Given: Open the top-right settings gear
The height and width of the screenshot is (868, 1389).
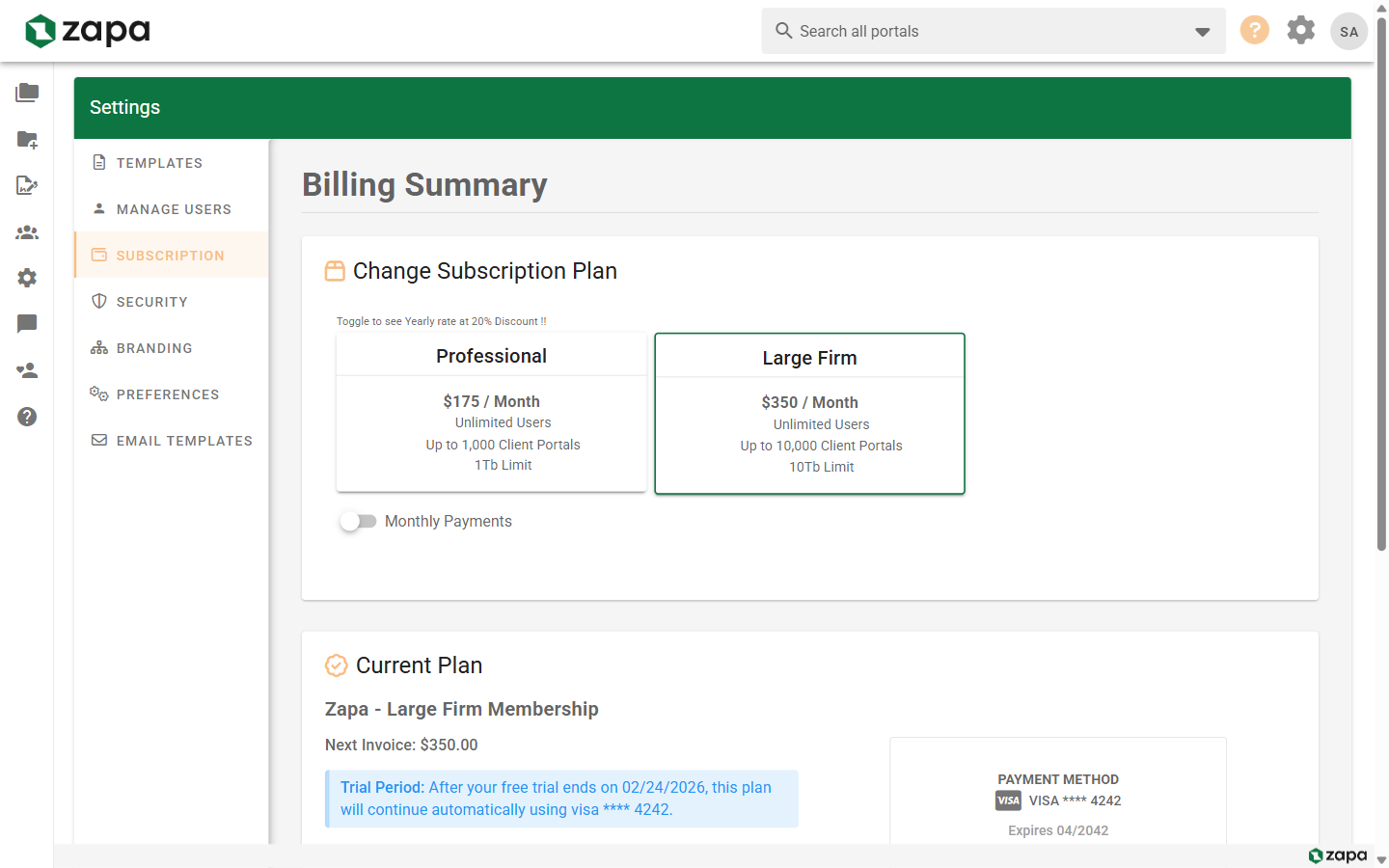Looking at the screenshot, I should click(1301, 30).
